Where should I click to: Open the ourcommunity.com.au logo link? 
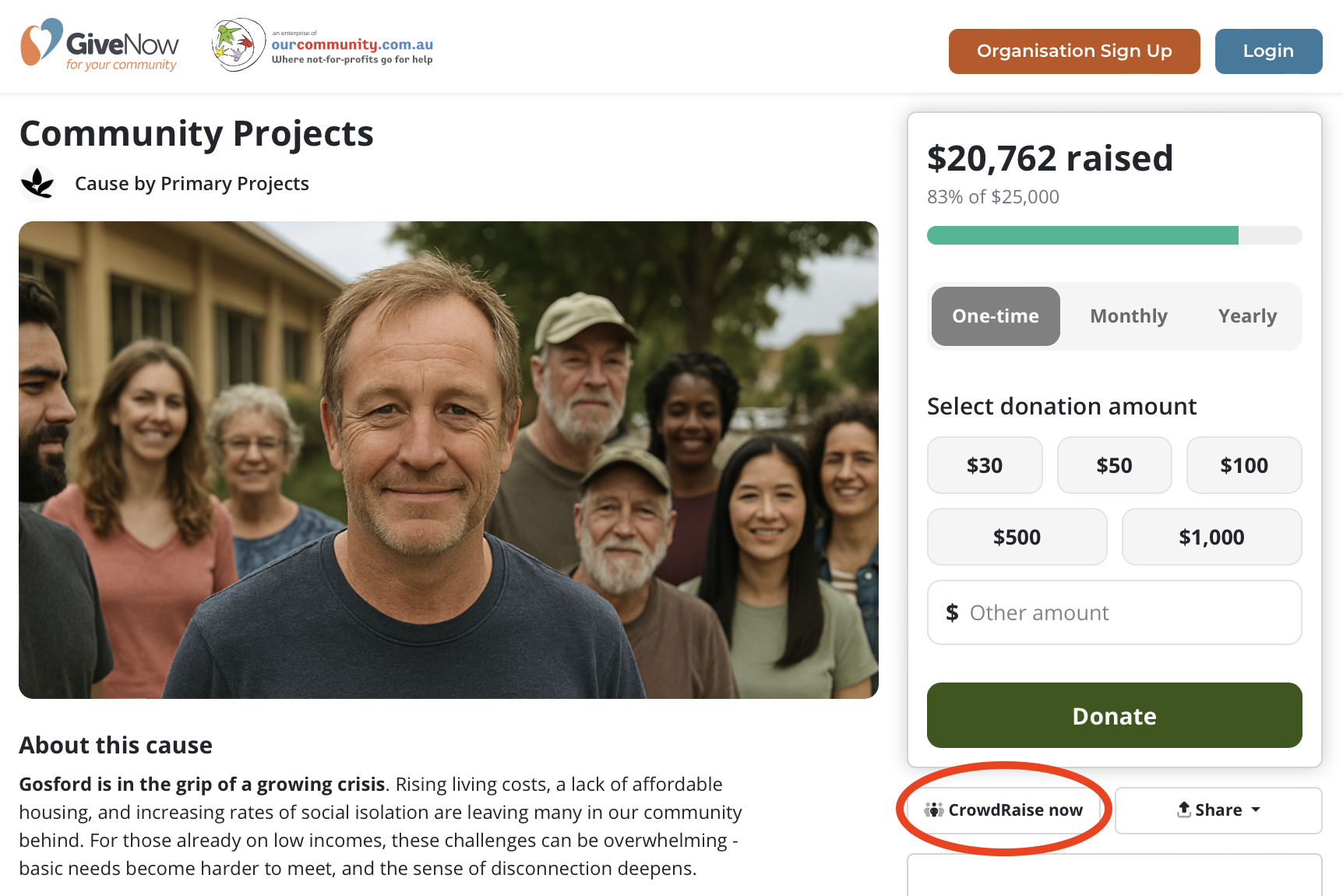[x=323, y=45]
